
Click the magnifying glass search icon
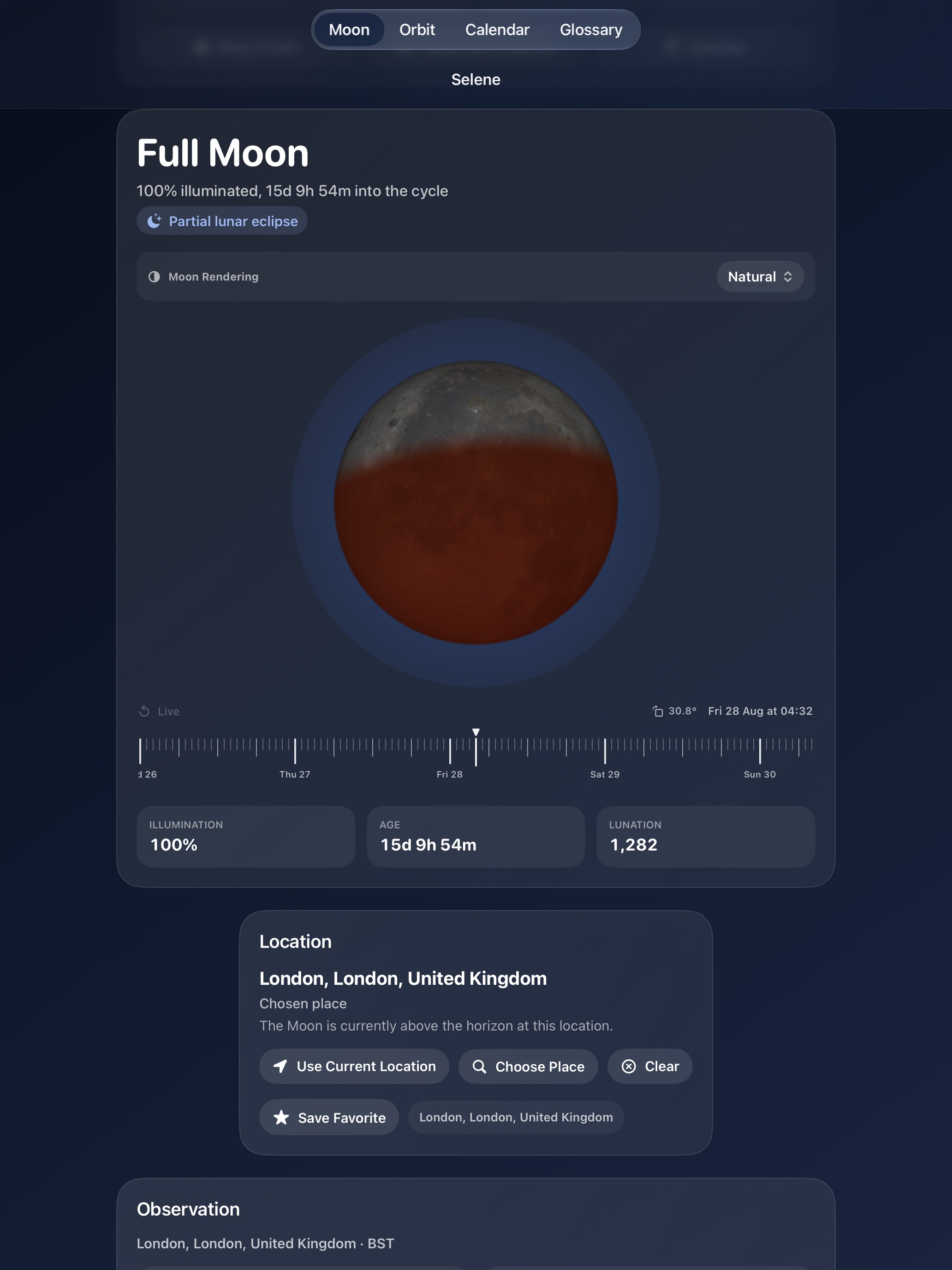point(479,1067)
